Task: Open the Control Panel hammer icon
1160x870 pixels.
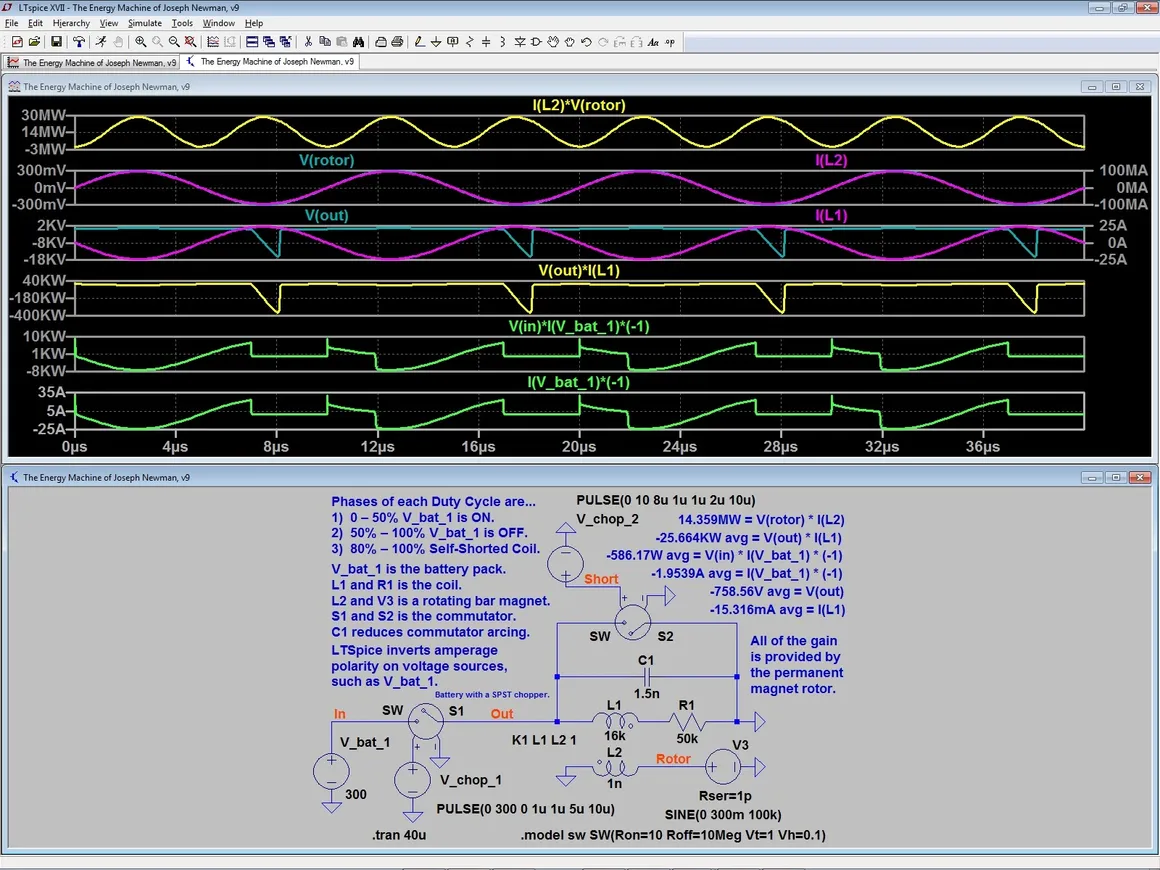Action: [78, 42]
